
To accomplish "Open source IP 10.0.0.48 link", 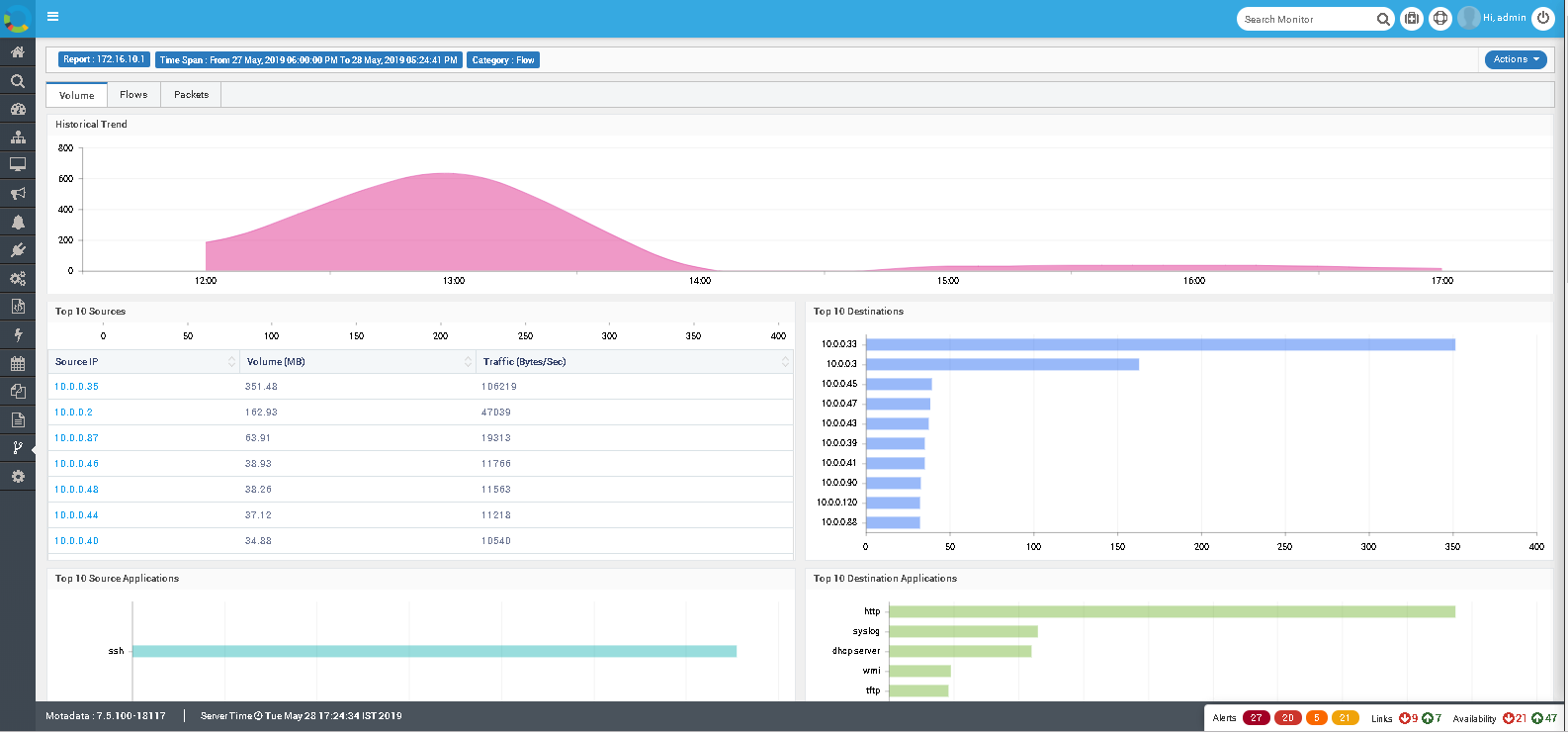I will tap(76, 490).
